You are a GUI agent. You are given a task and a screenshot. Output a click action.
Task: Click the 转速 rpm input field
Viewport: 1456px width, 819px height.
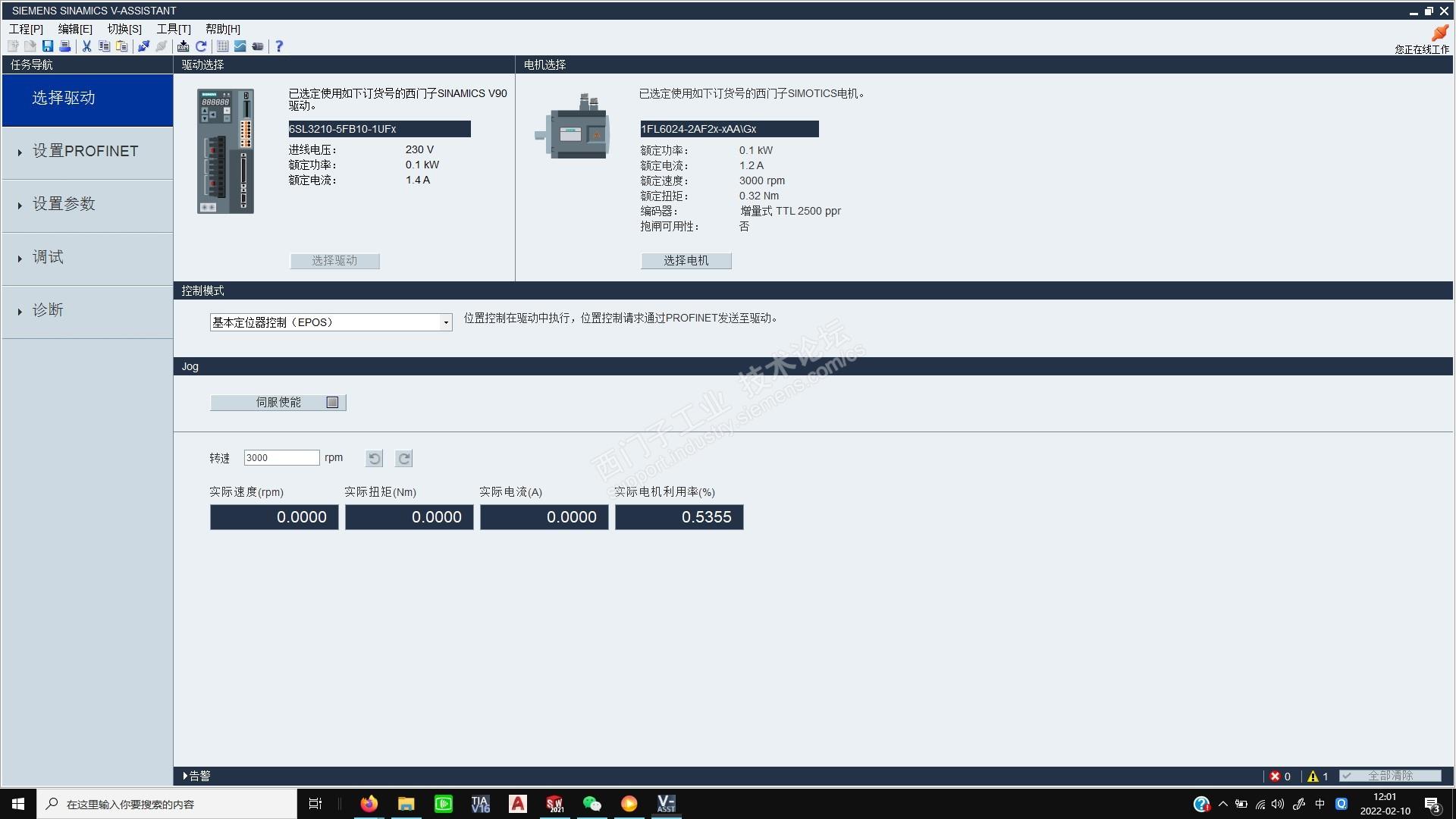(281, 458)
